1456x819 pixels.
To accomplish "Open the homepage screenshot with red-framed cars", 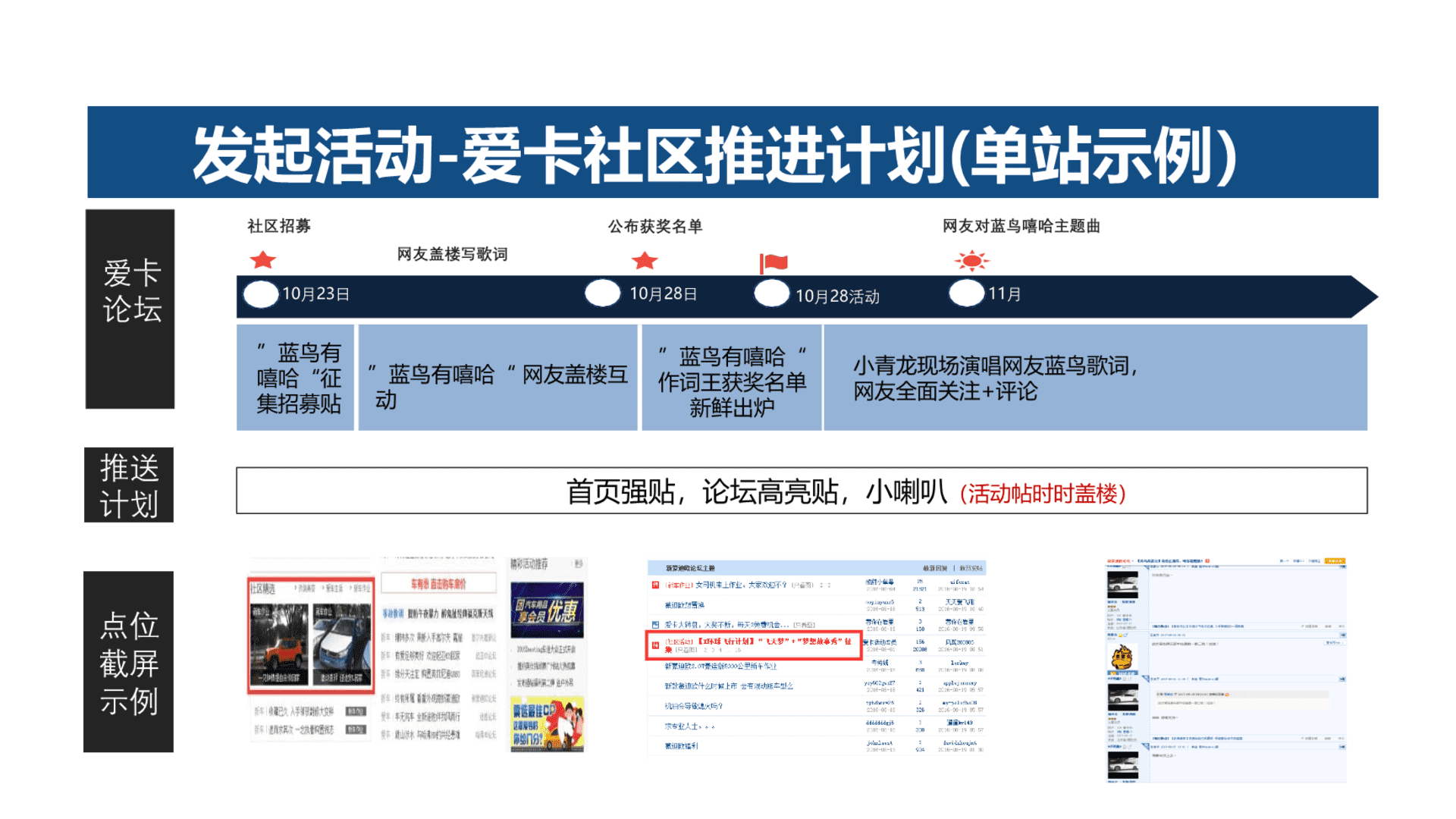I will click(417, 655).
